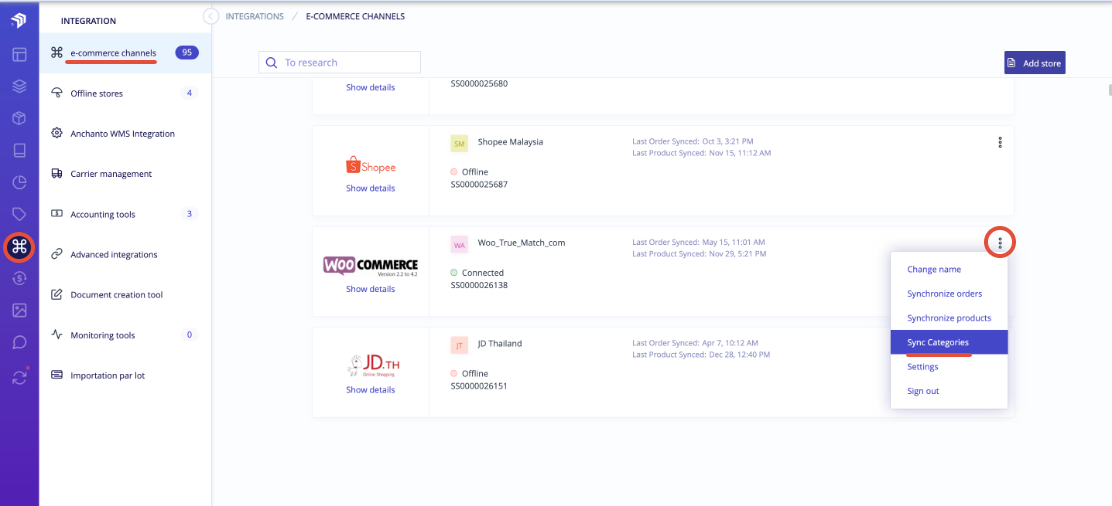Click the vertical scrollbar thumb at right edge

[x=1110, y=89]
